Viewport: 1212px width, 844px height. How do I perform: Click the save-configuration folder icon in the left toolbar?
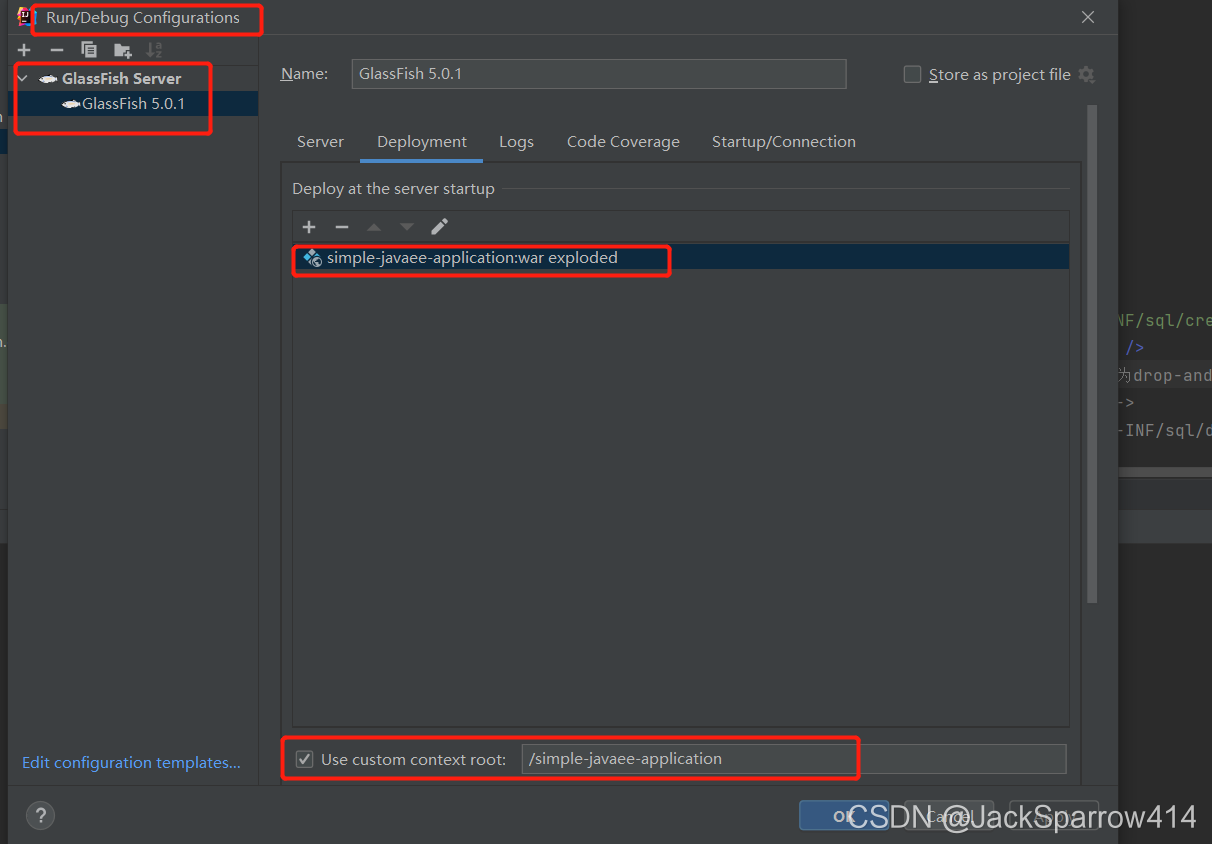[122, 50]
